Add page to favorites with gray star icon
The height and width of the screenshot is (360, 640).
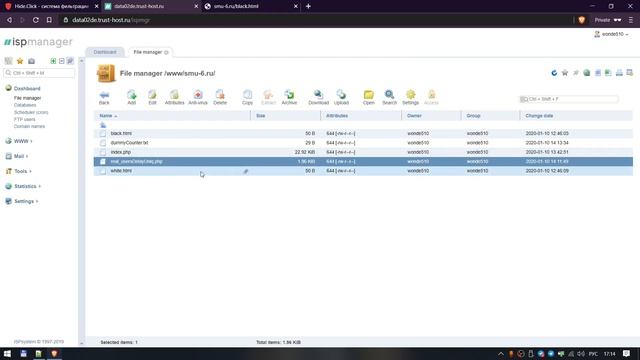[565, 73]
